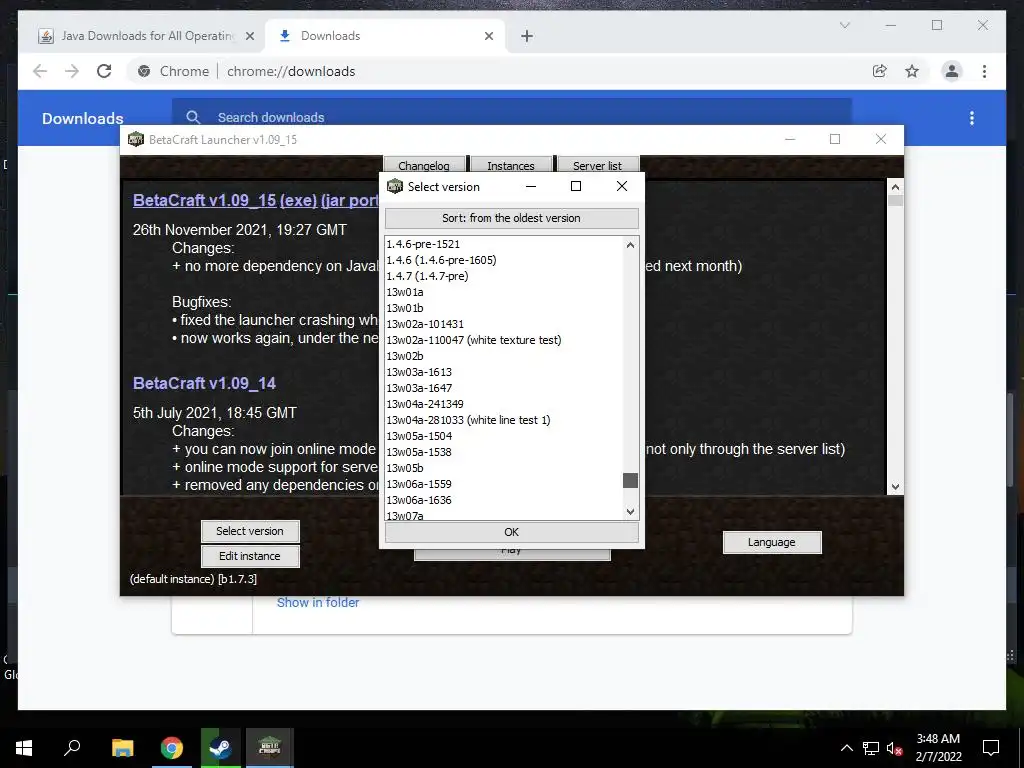Open Windows taskbar search
Screen dimensions: 1024x768
pos(72,748)
